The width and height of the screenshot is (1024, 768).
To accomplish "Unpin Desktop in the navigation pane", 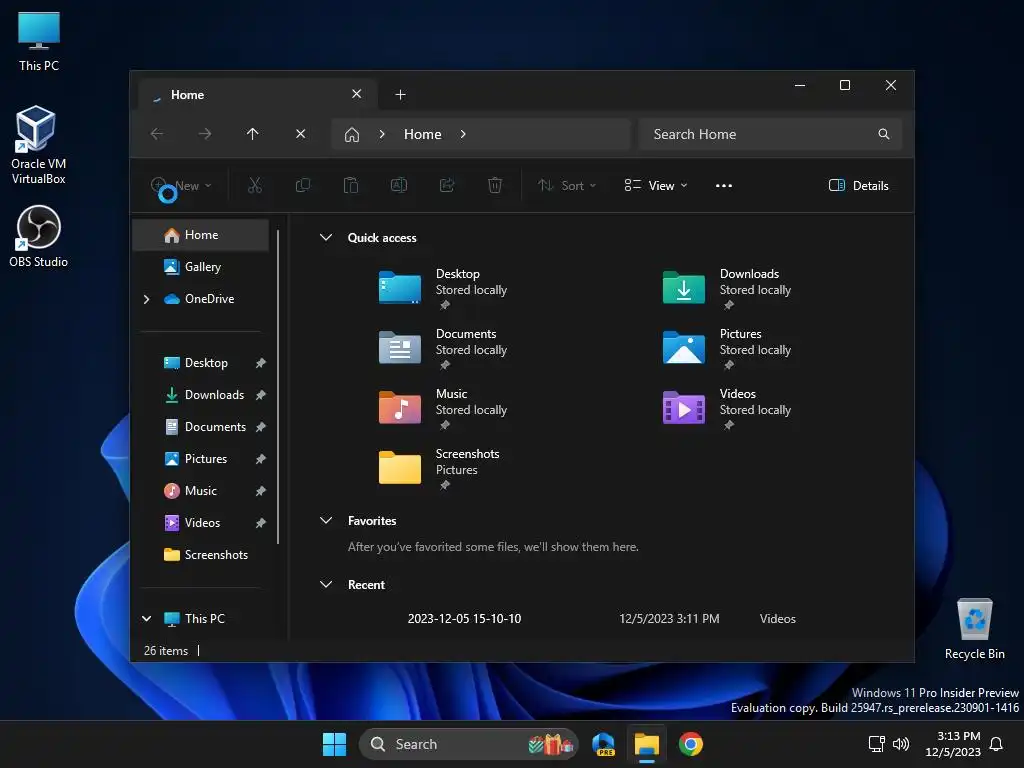I will [261, 363].
